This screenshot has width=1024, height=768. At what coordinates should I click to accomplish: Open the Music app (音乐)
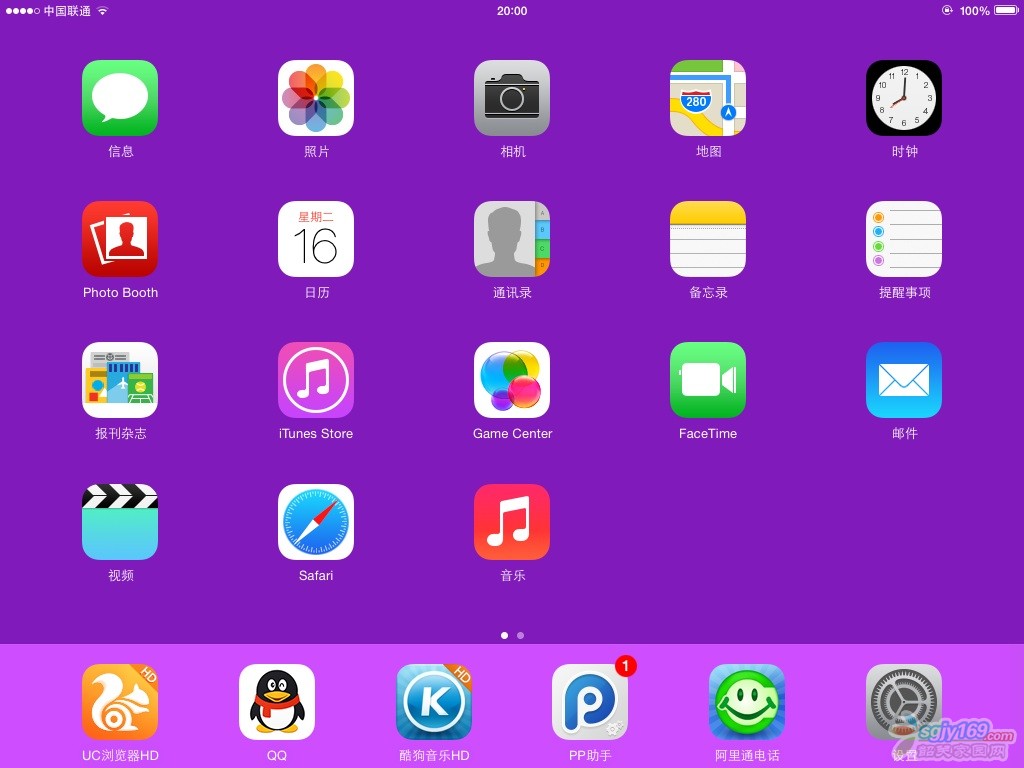point(512,522)
